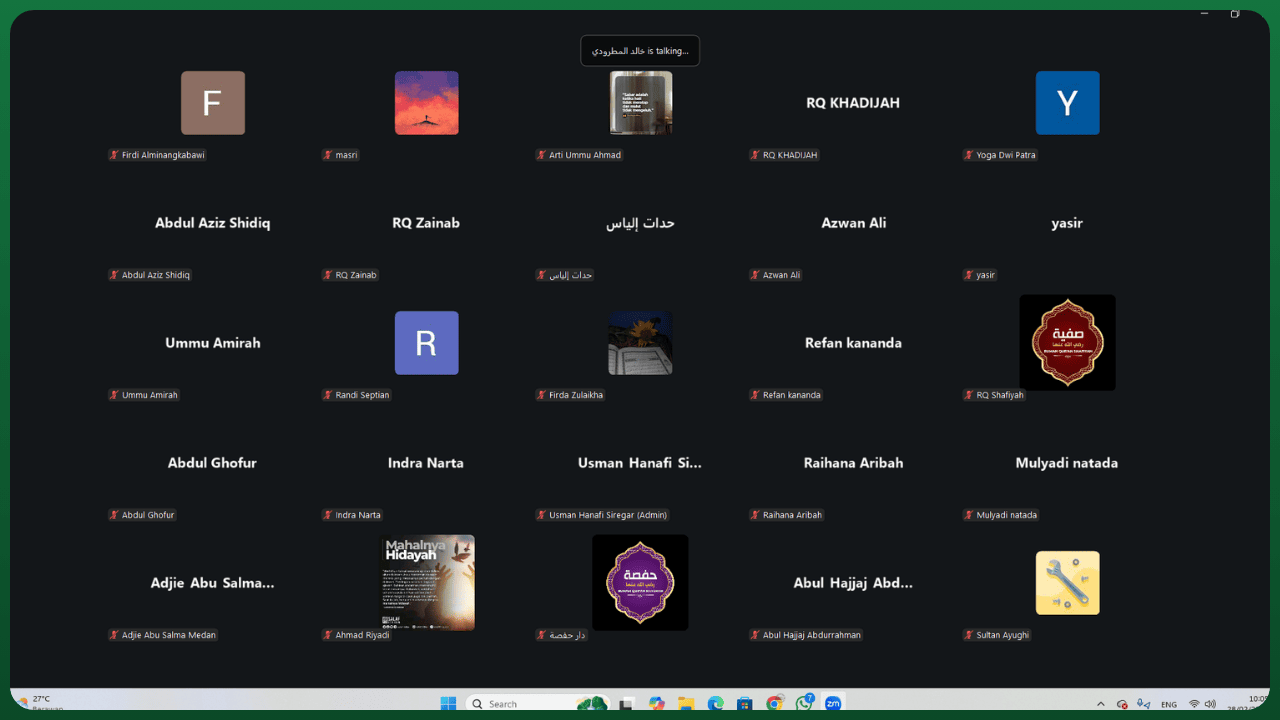The image size is (1280, 720).
Task: Click the "is talking" speaker notification
Action: (640, 51)
